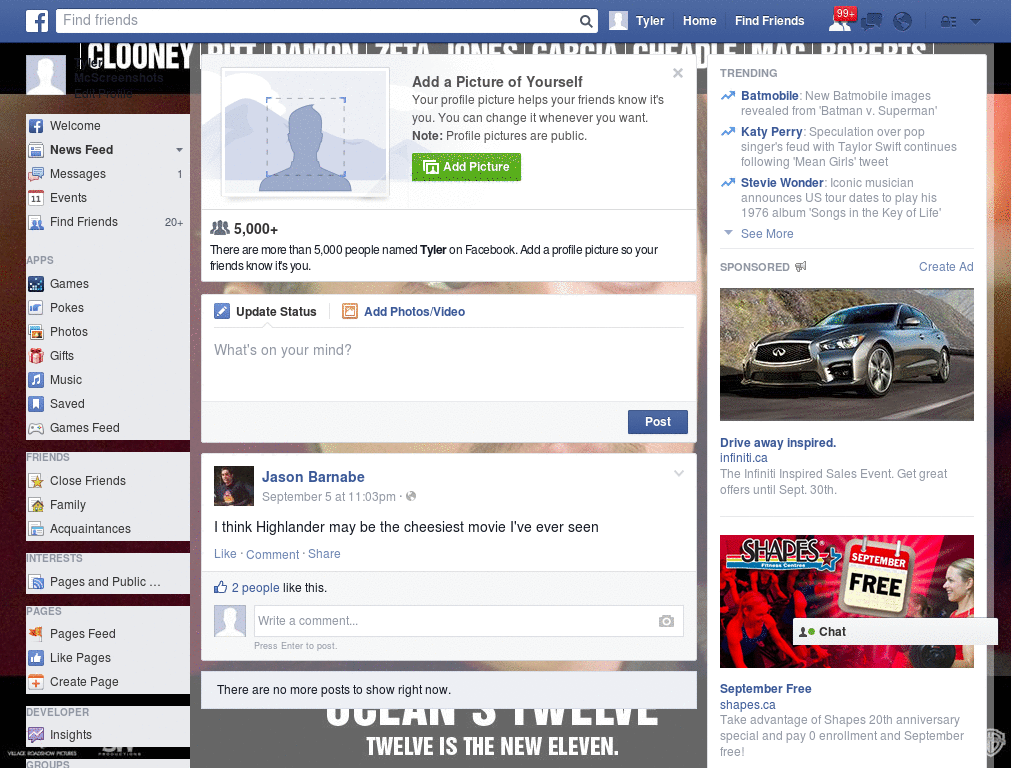This screenshot has width=1024, height=768.
Task: Open the Chat bar
Action: coord(895,632)
